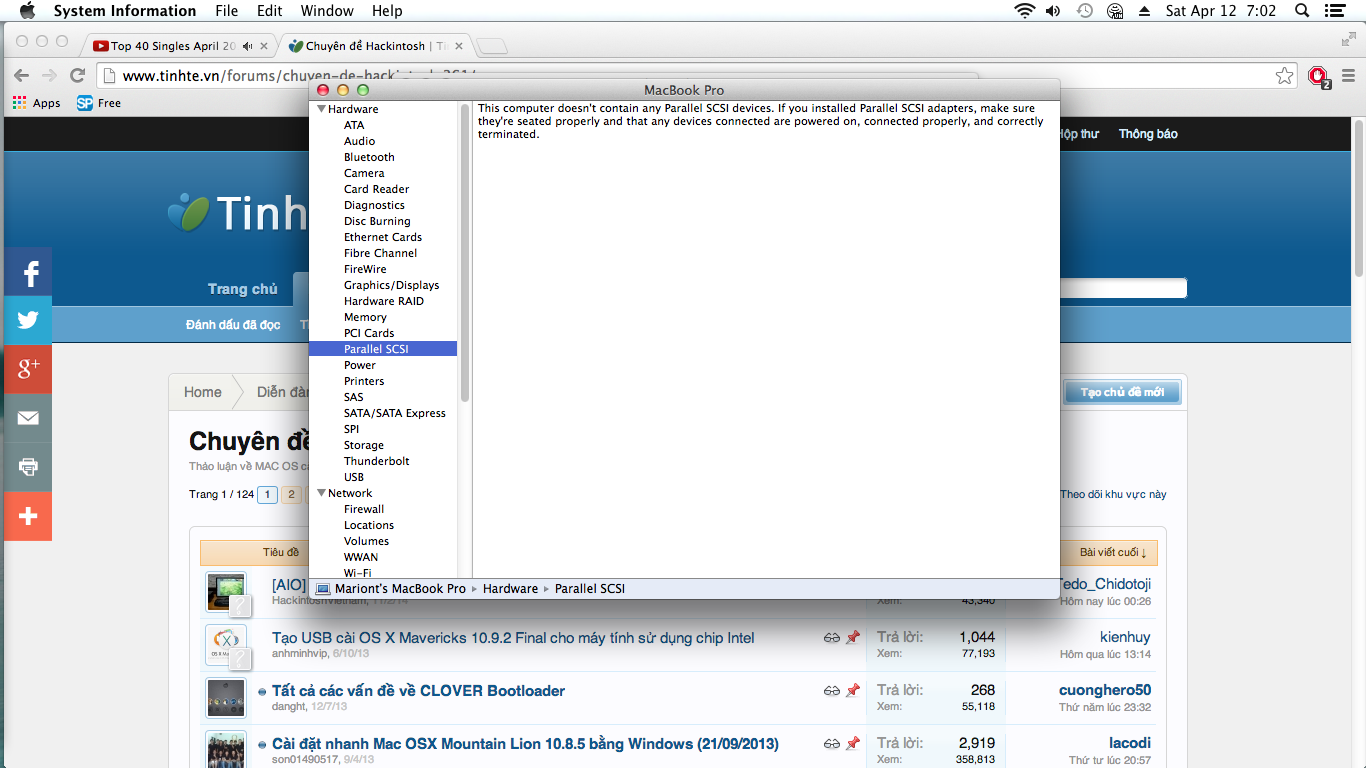Click user kienhuy link
The height and width of the screenshot is (768, 1366).
pos(1125,637)
